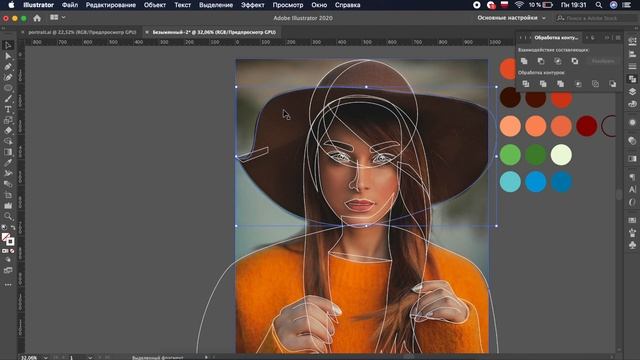Viewport: 640px width, 360px height.
Task: Select the Type tool
Action: [x=8, y=109]
